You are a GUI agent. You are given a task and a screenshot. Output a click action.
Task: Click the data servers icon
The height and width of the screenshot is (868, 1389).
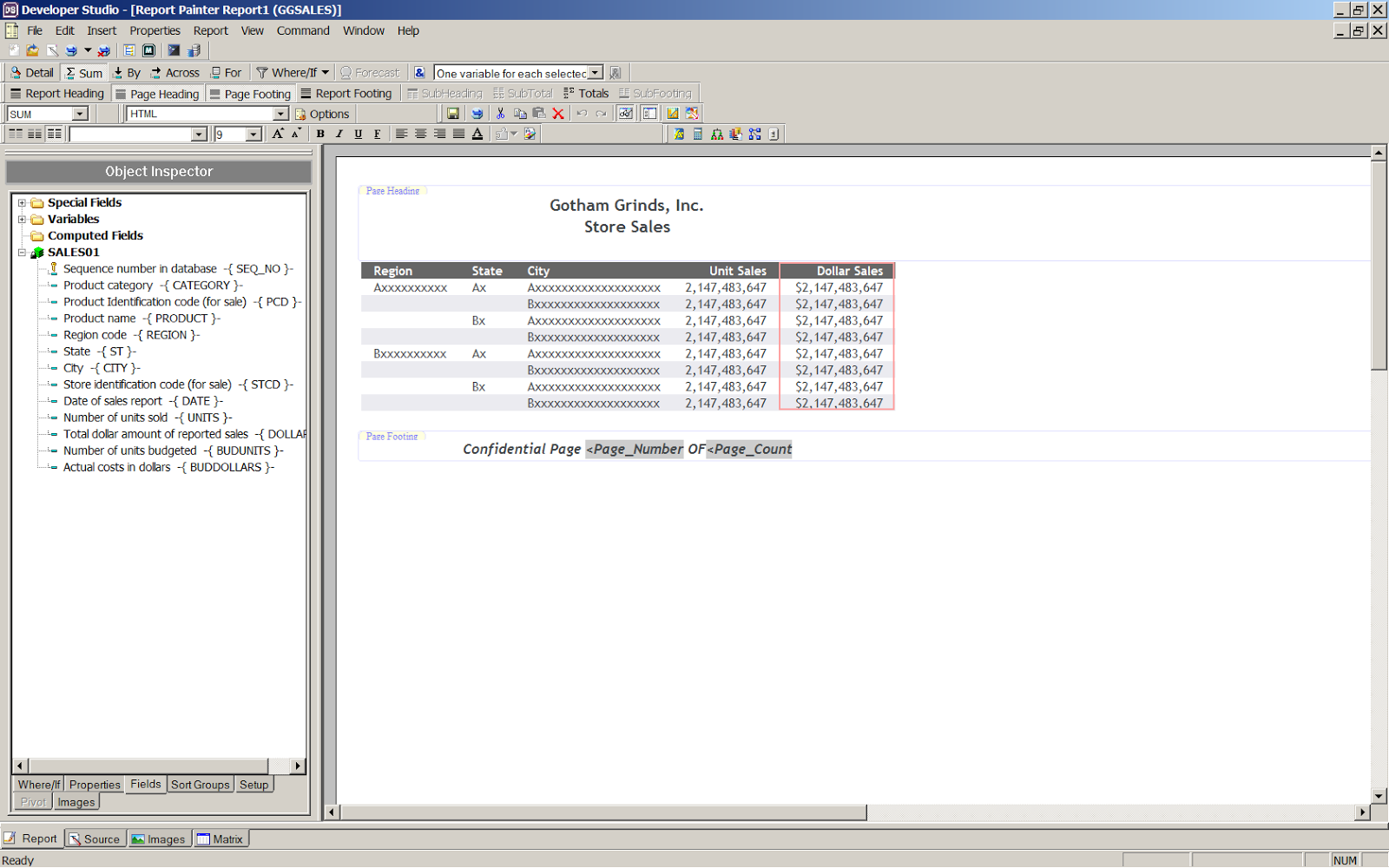194,50
